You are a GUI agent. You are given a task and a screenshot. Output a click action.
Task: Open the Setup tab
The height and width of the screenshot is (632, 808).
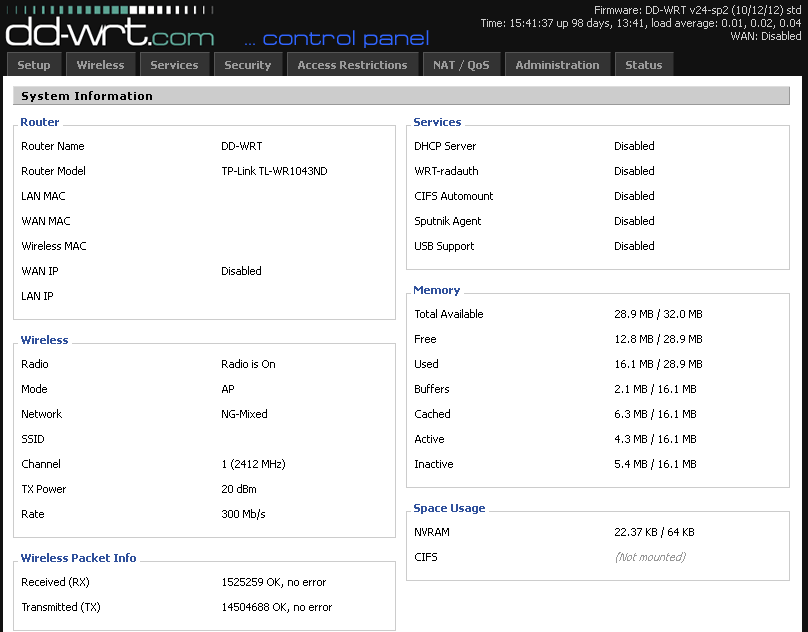click(x=34, y=65)
